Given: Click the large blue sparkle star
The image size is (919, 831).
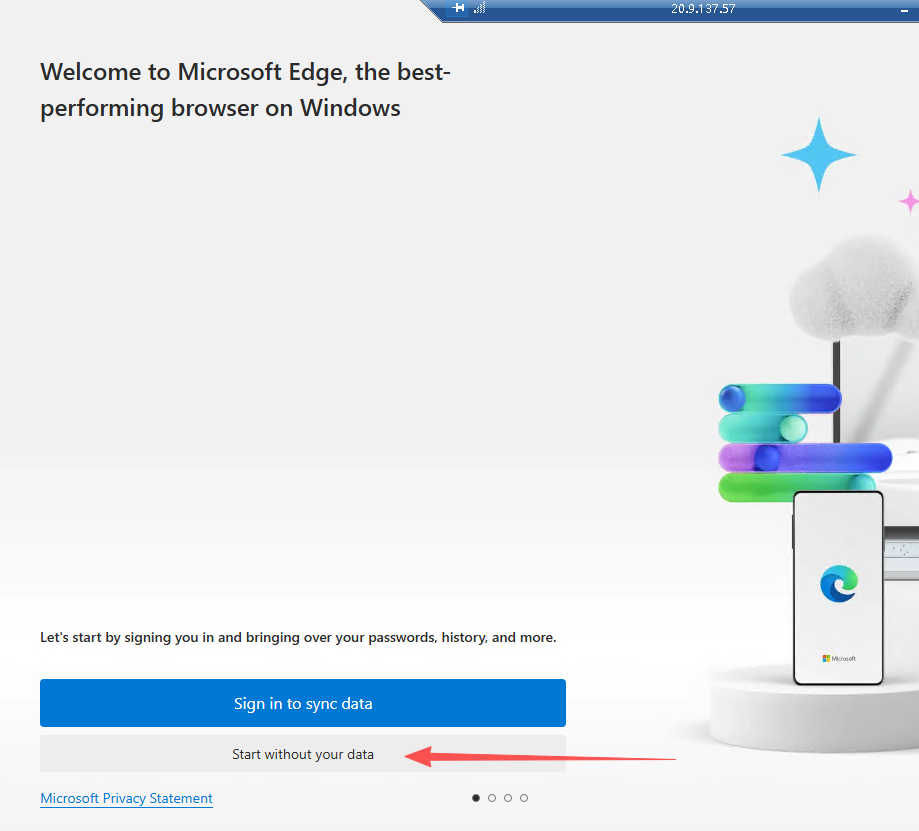Looking at the screenshot, I should 818,155.
